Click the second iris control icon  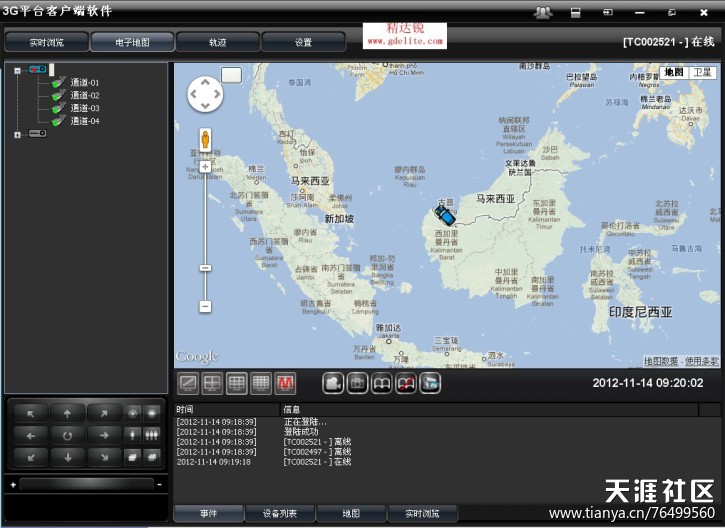(x=151, y=413)
